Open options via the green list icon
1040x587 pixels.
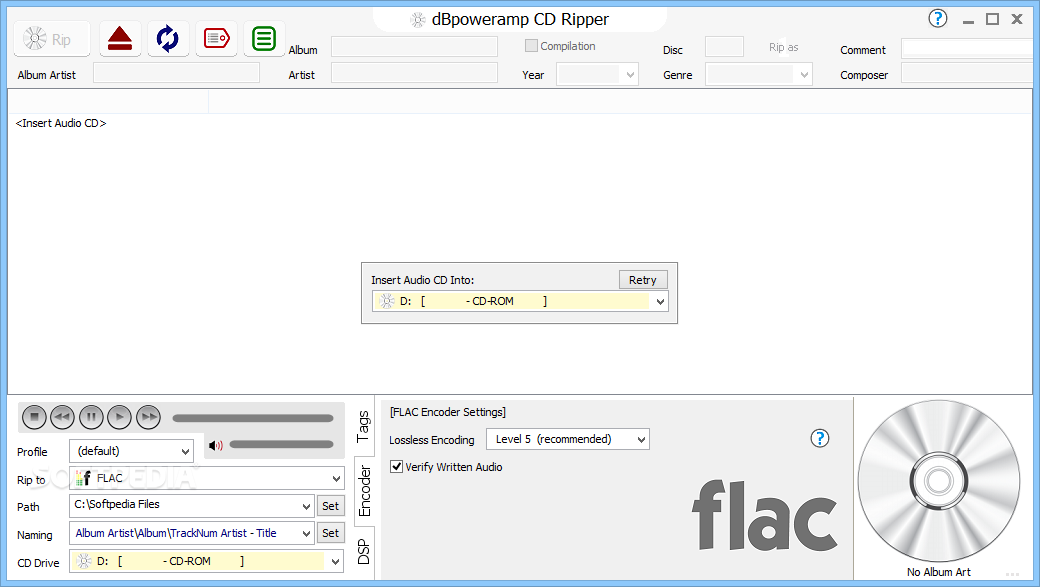point(264,38)
